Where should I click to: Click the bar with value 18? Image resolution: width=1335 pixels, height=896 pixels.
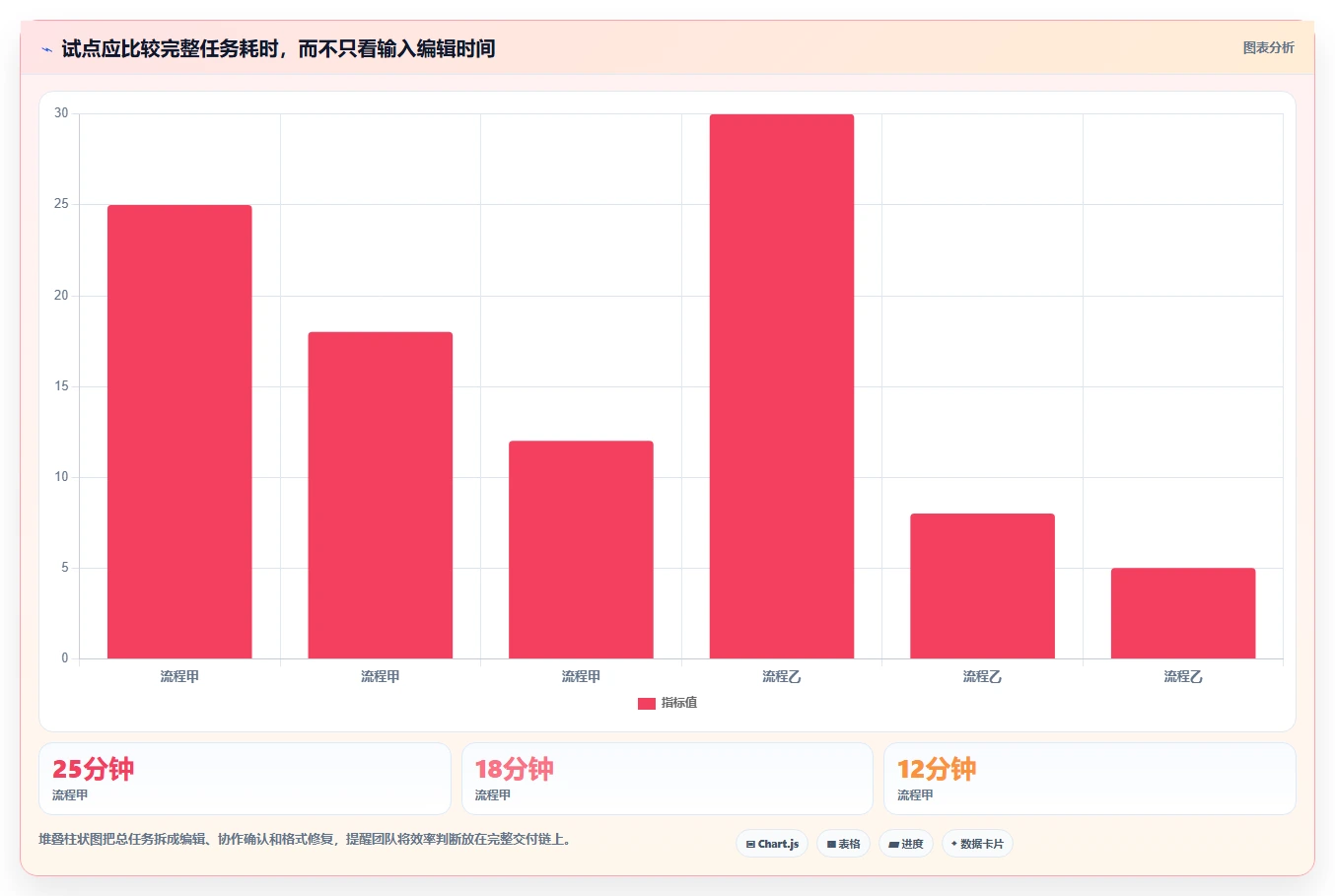point(381,495)
